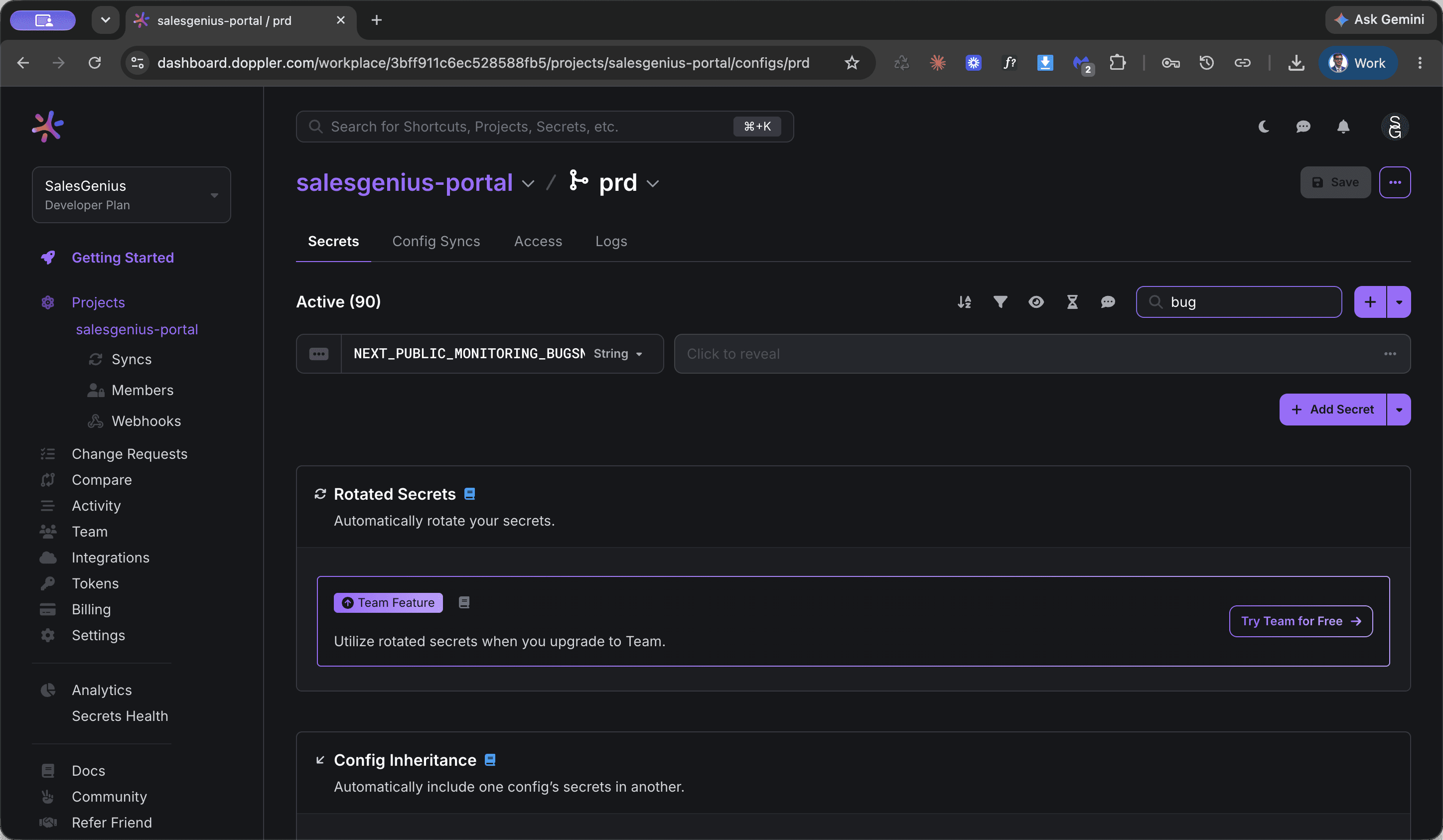Viewport: 1443px width, 840px height.
Task: Sort secrets with the sort icon
Action: click(x=964, y=302)
